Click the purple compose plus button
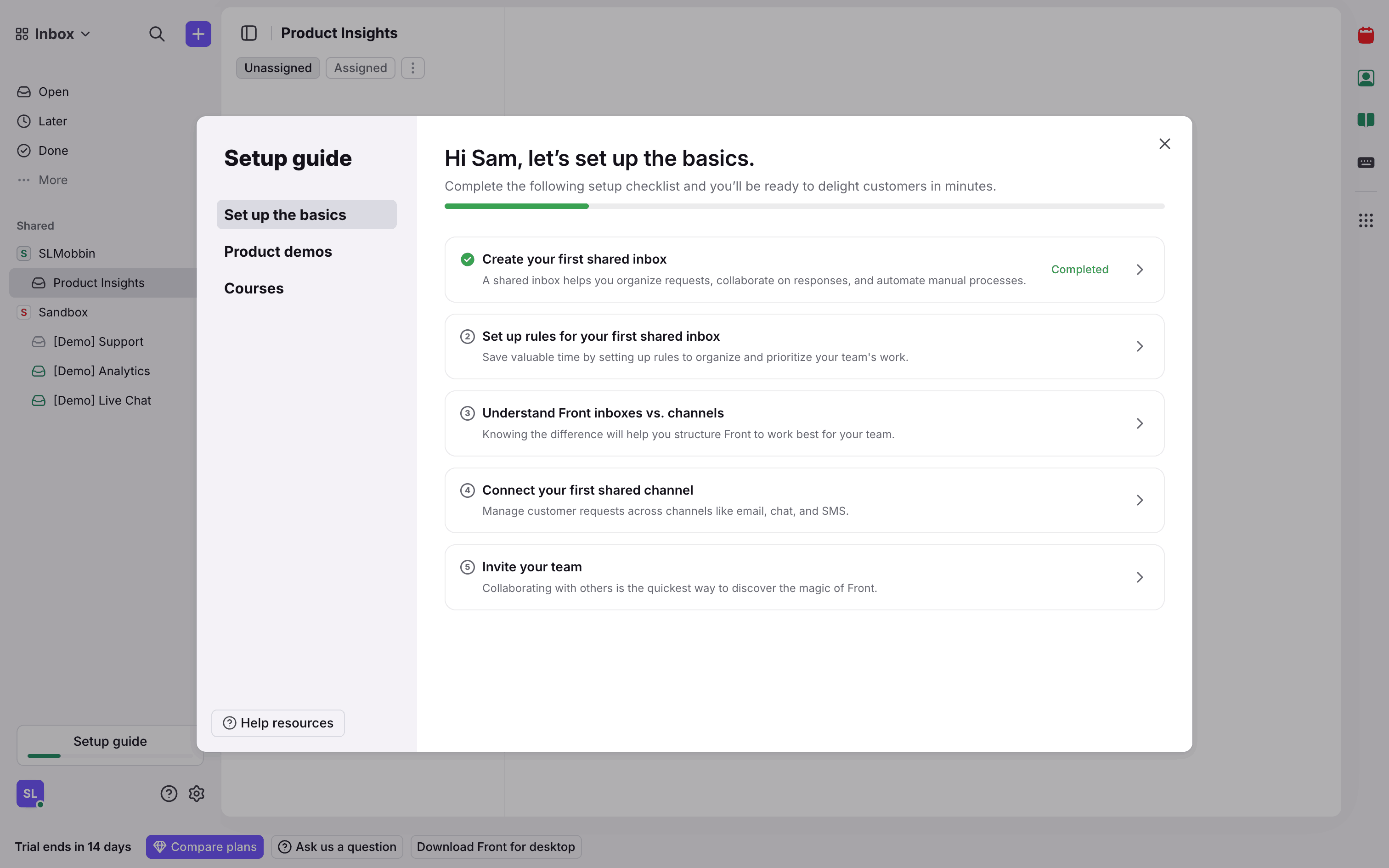The width and height of the screenshot is (1389, 868). (198, 34)
